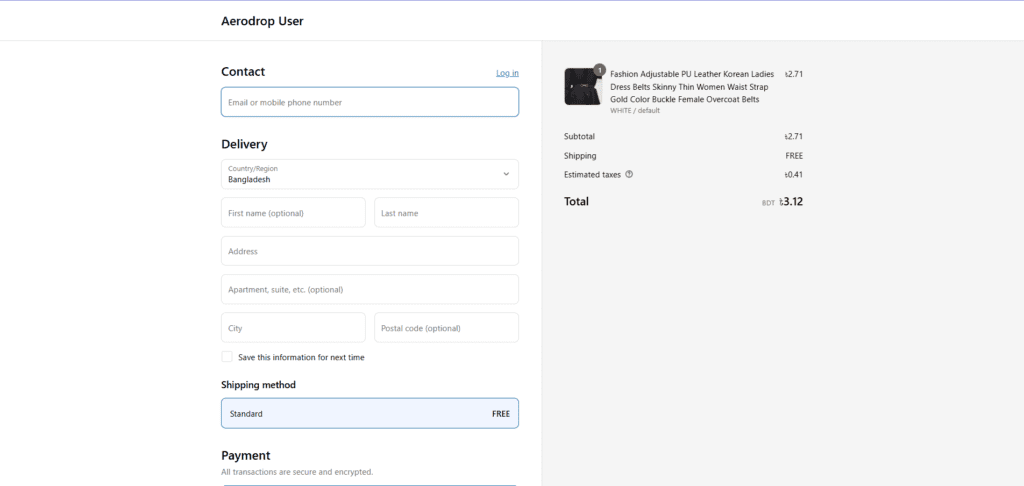Click the Fashion Adjustable PU Leather product title

(691, 87)
